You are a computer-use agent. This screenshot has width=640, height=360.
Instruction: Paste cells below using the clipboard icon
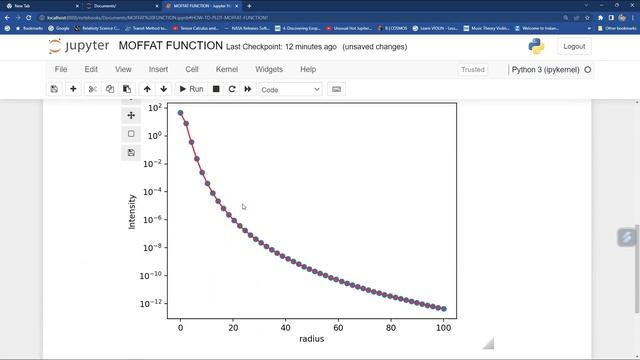coord(127,89)
